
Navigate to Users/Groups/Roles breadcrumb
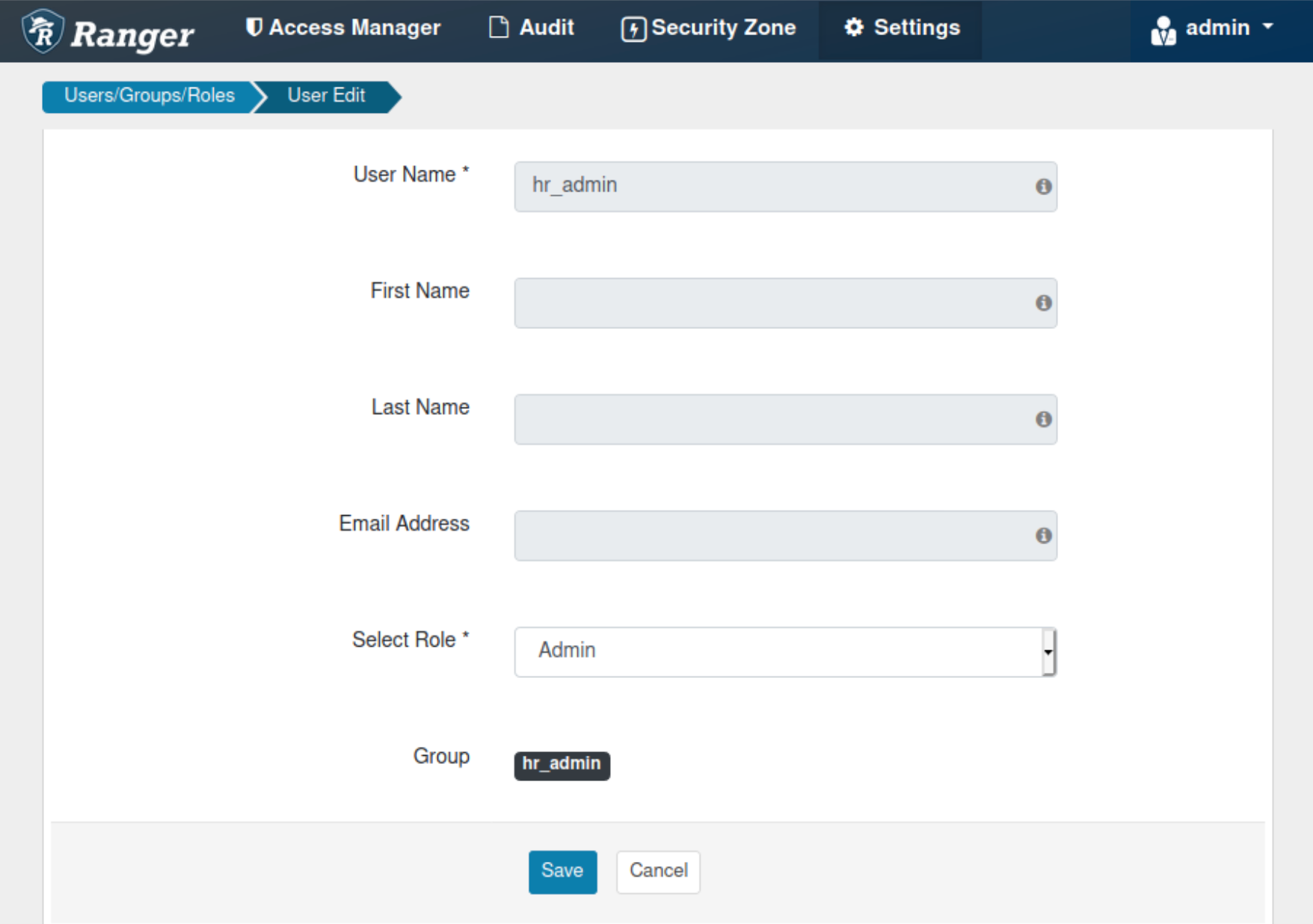[149, 96]
